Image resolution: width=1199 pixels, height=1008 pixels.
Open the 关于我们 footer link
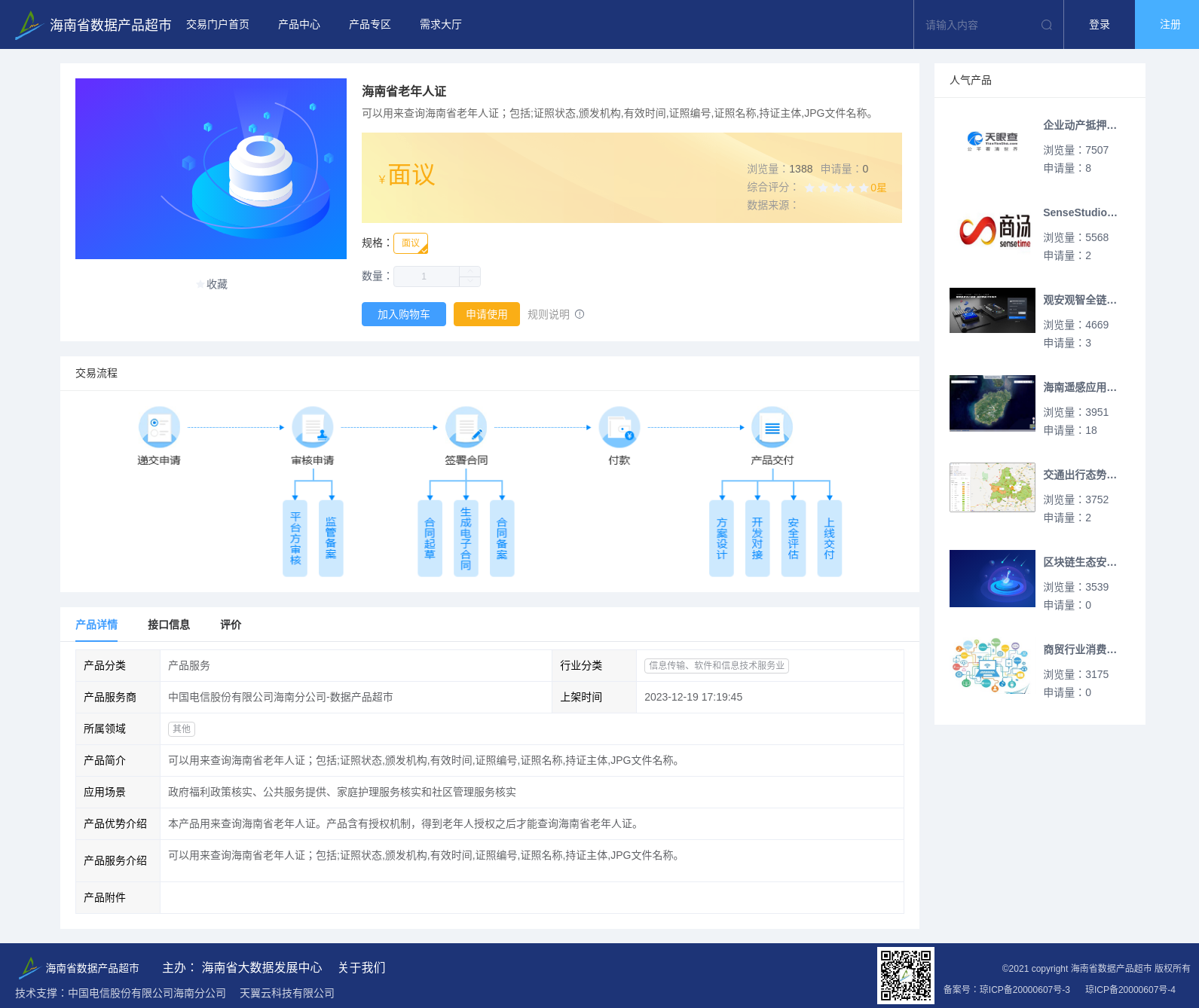(362, 967)
